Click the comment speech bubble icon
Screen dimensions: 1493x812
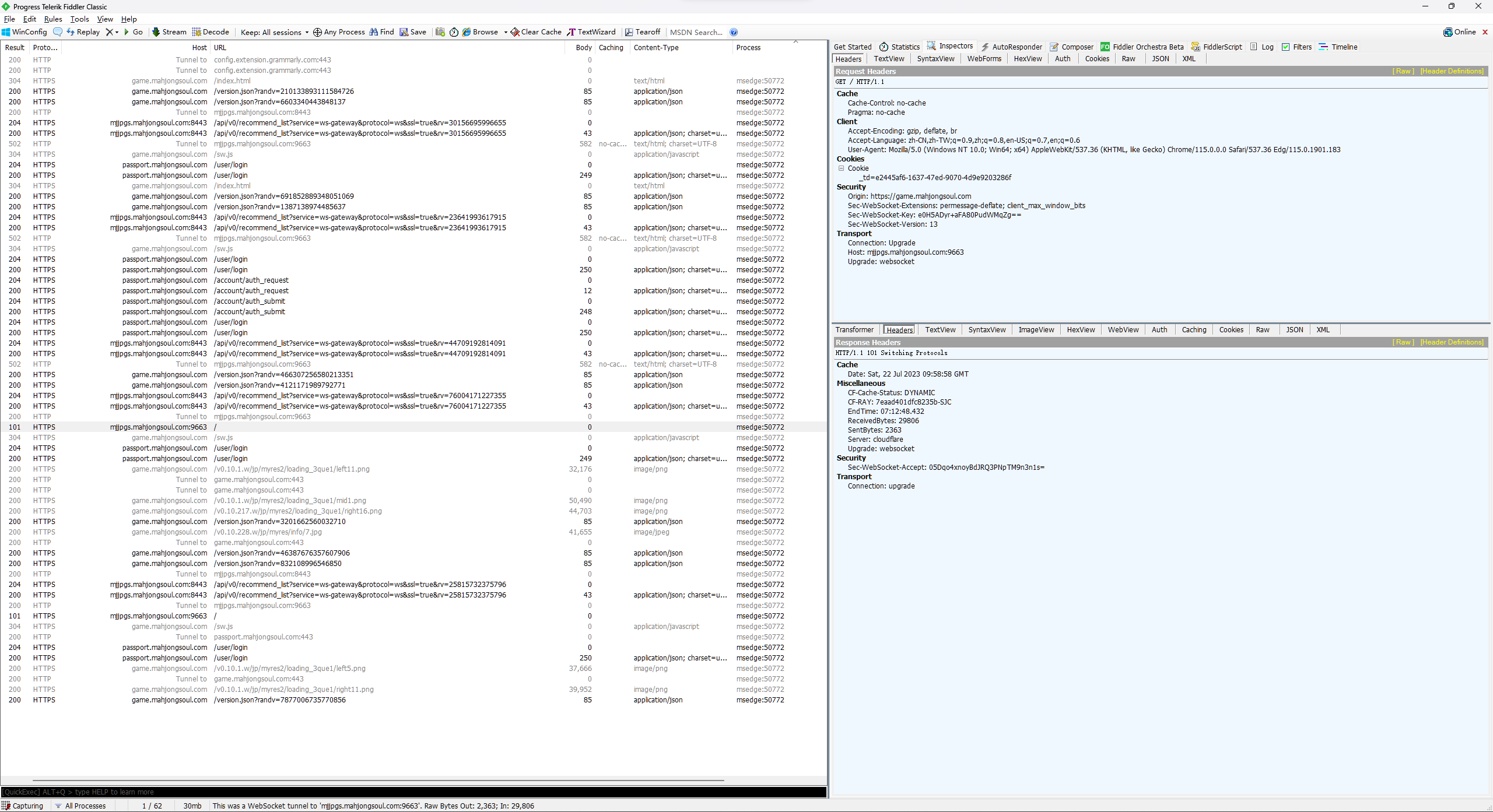(58, 32)
